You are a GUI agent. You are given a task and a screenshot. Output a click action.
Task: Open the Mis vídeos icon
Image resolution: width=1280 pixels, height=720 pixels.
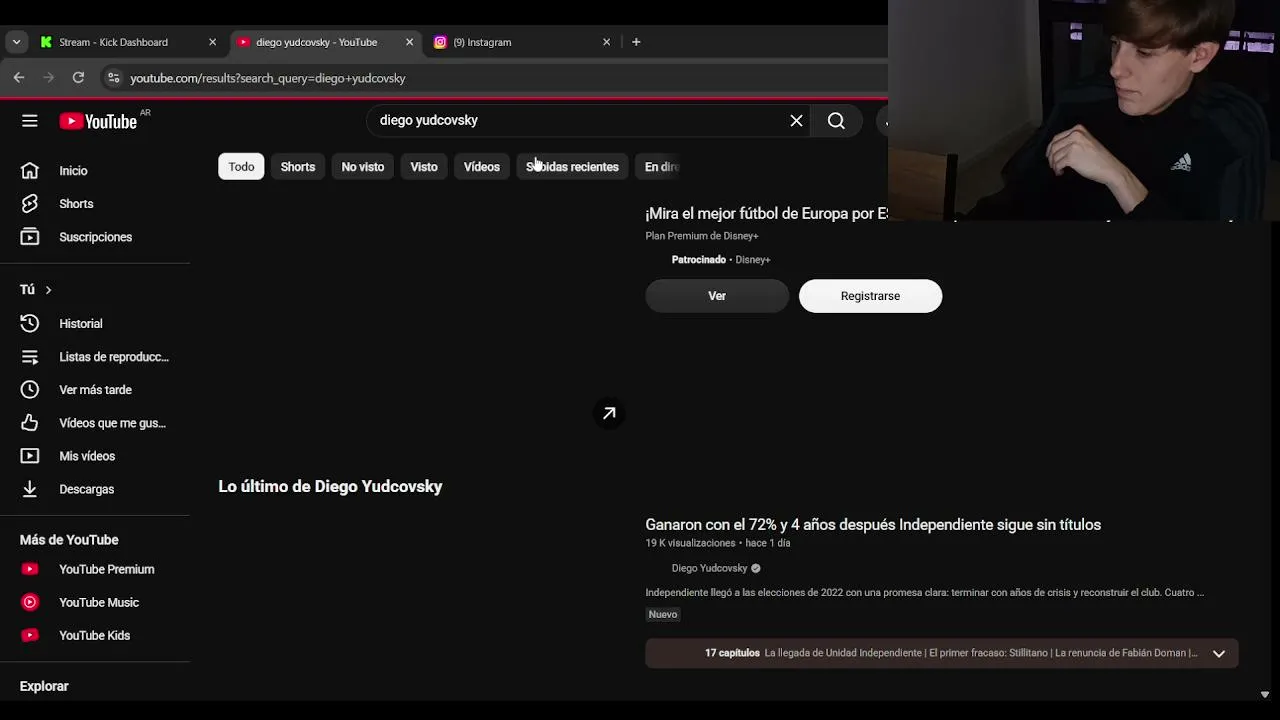(x=30, y=456)
